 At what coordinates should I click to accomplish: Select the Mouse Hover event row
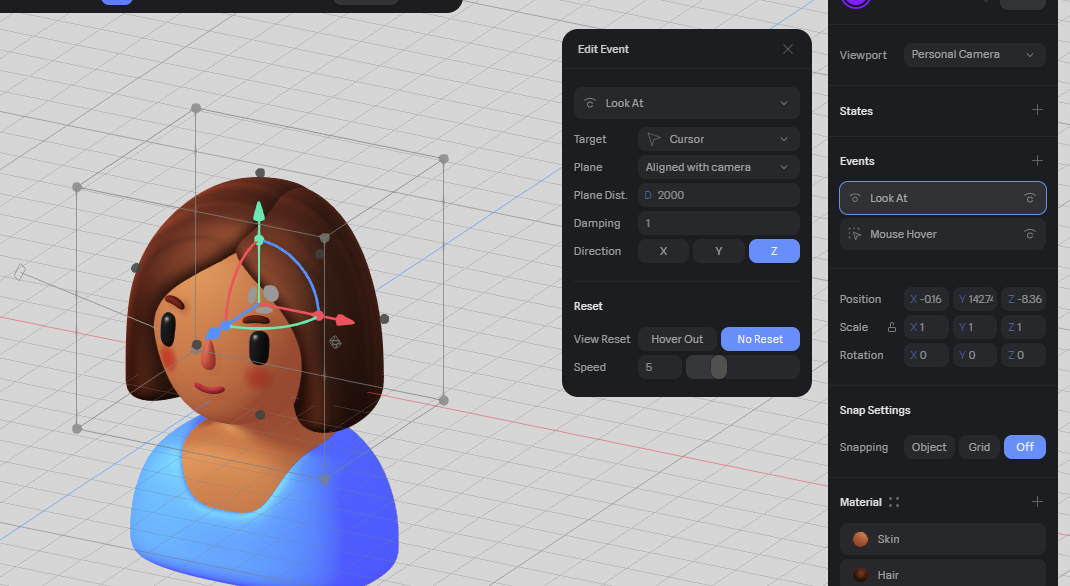coord(942,234)
